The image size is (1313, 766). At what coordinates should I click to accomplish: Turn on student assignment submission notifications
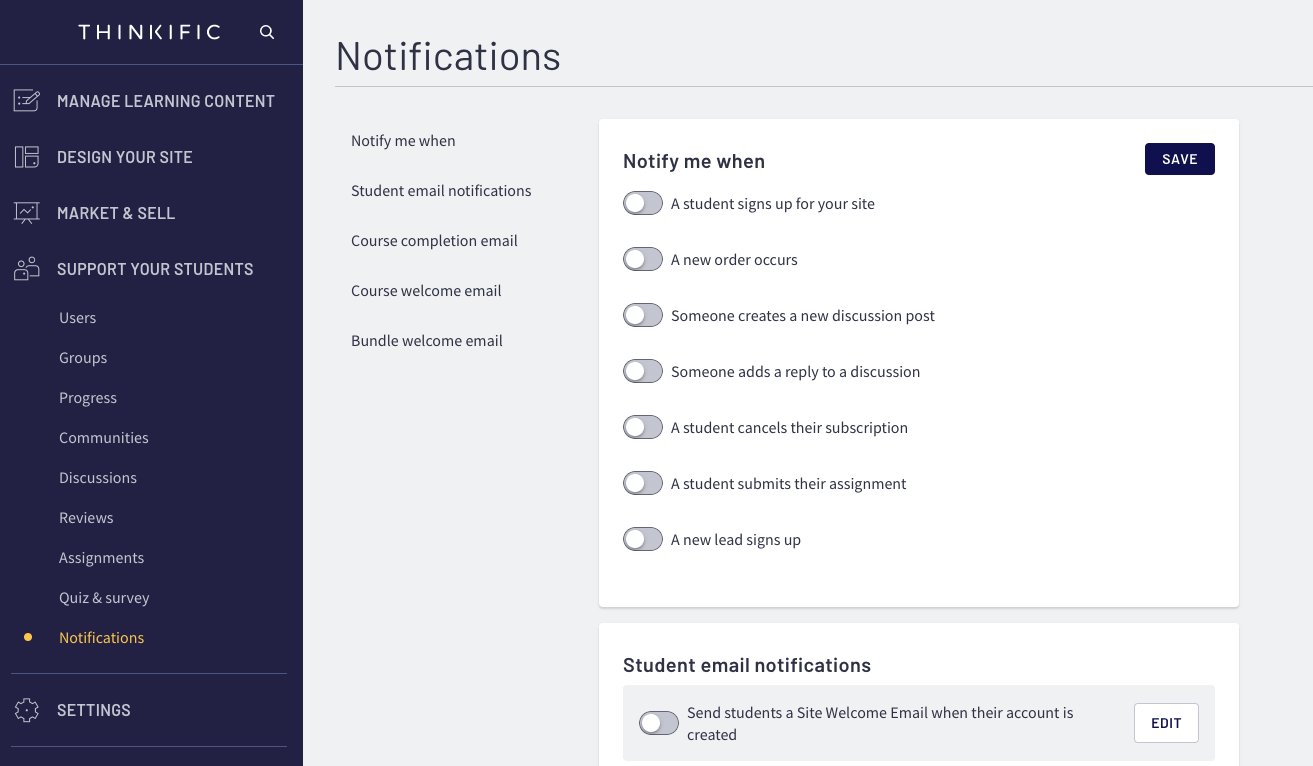pos(643,483)
